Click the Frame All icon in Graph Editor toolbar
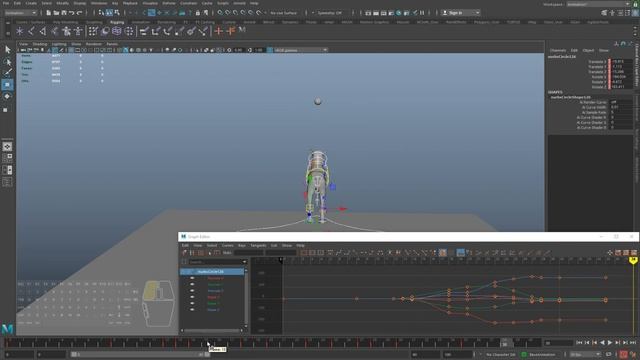 [304, 253]
